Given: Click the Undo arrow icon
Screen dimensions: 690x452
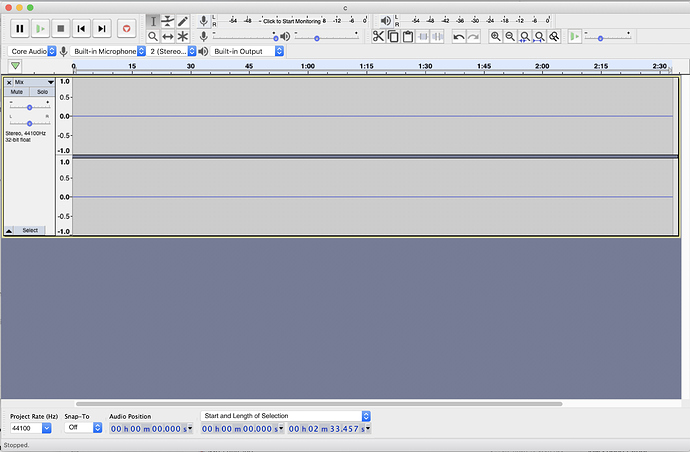Looking at the screenshot, I should (459, 37).
